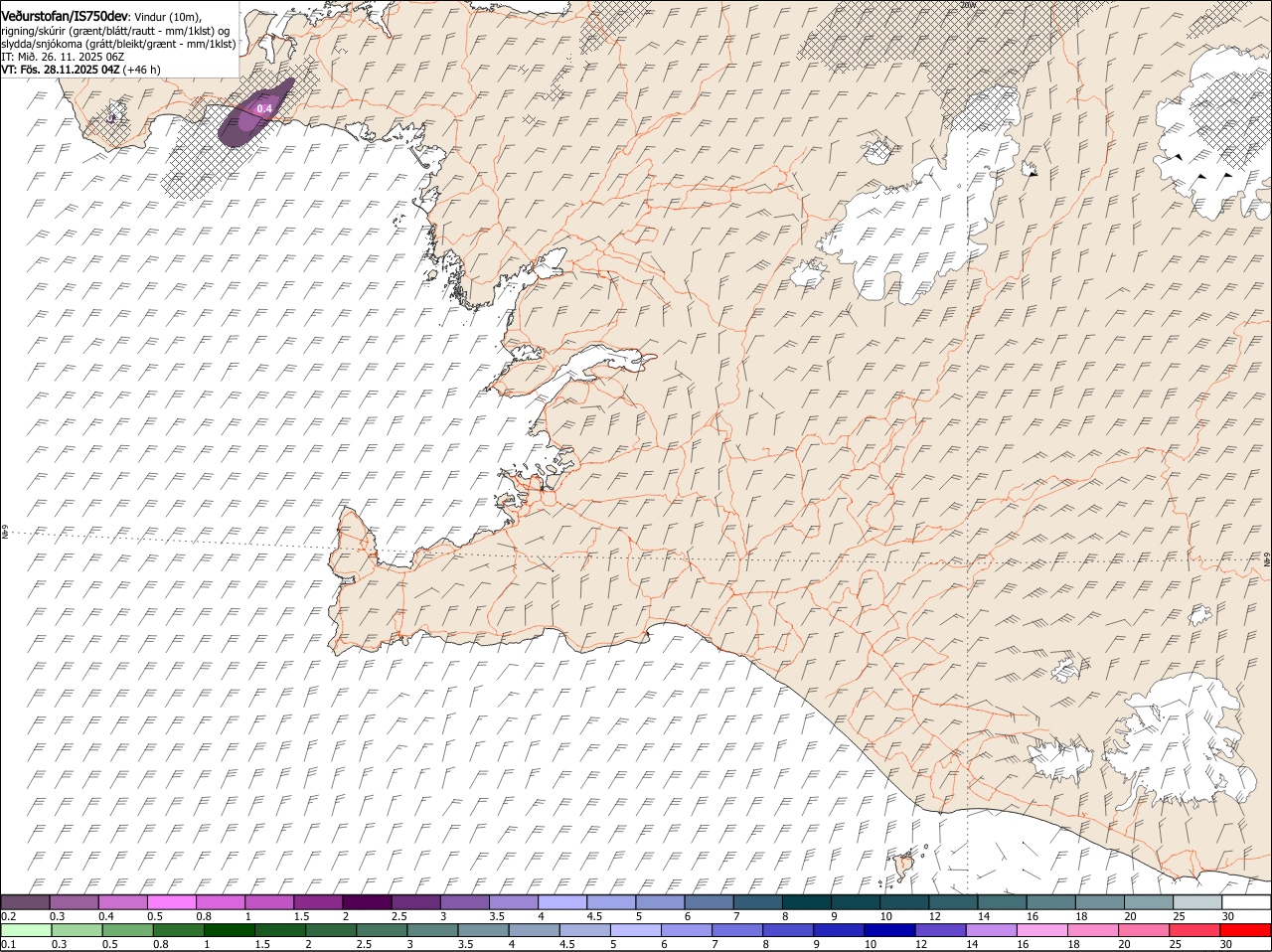Pick upper legend lavender swatch between 4 and 4.5
The image size is (1272, 952).
(562, 902)
